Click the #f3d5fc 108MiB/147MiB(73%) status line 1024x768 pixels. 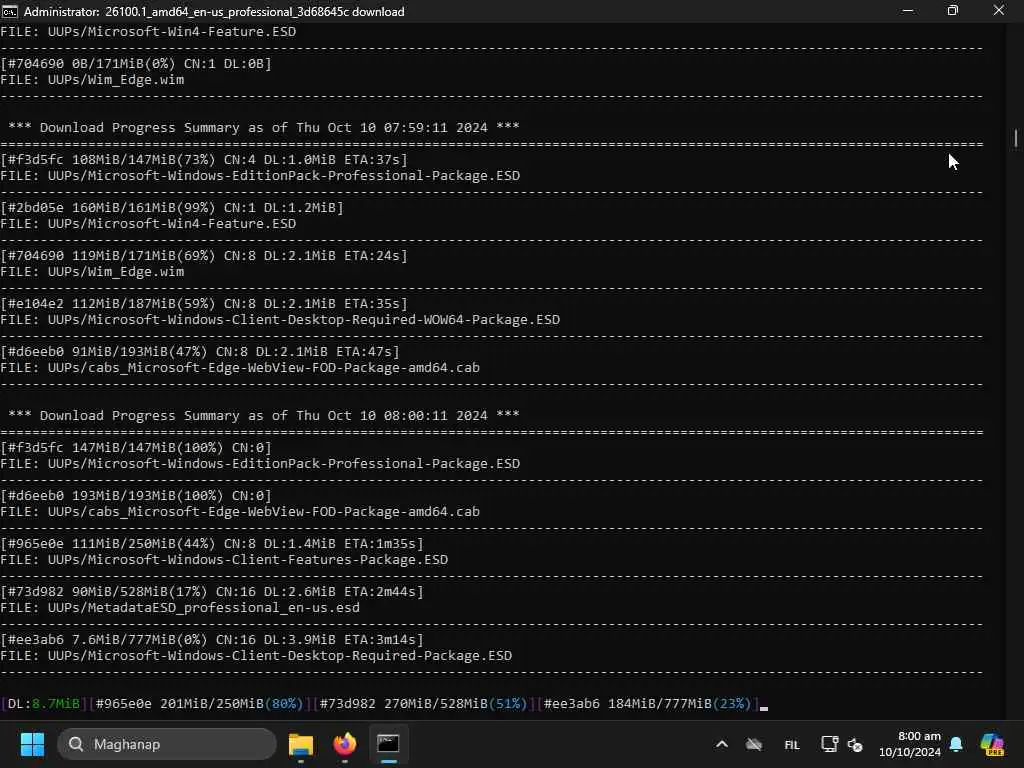[204, 159]
